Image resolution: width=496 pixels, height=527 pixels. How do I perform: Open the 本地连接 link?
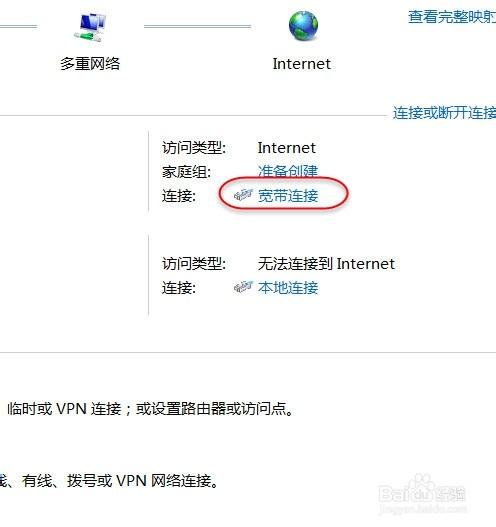point(288,288)
